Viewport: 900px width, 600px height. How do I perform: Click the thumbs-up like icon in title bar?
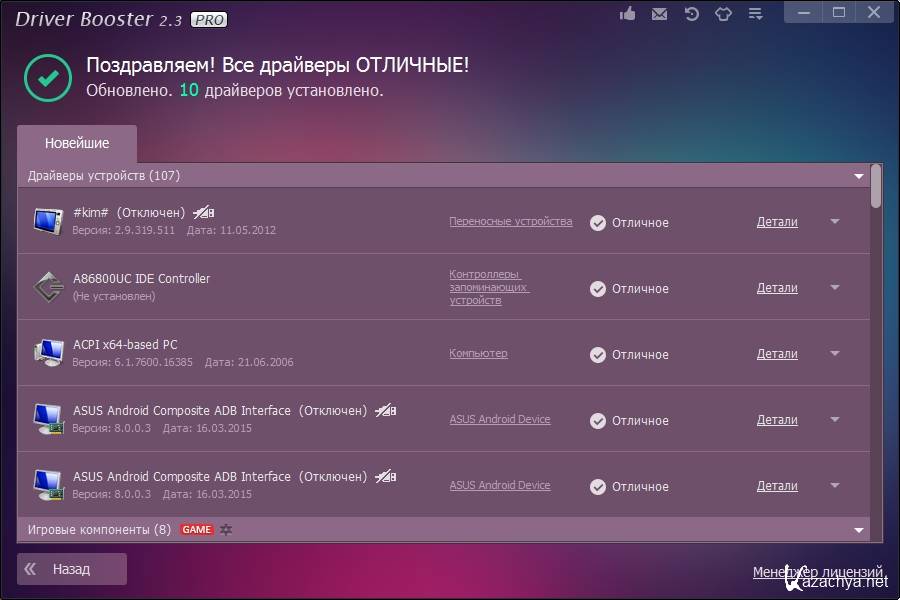(628, 14)
